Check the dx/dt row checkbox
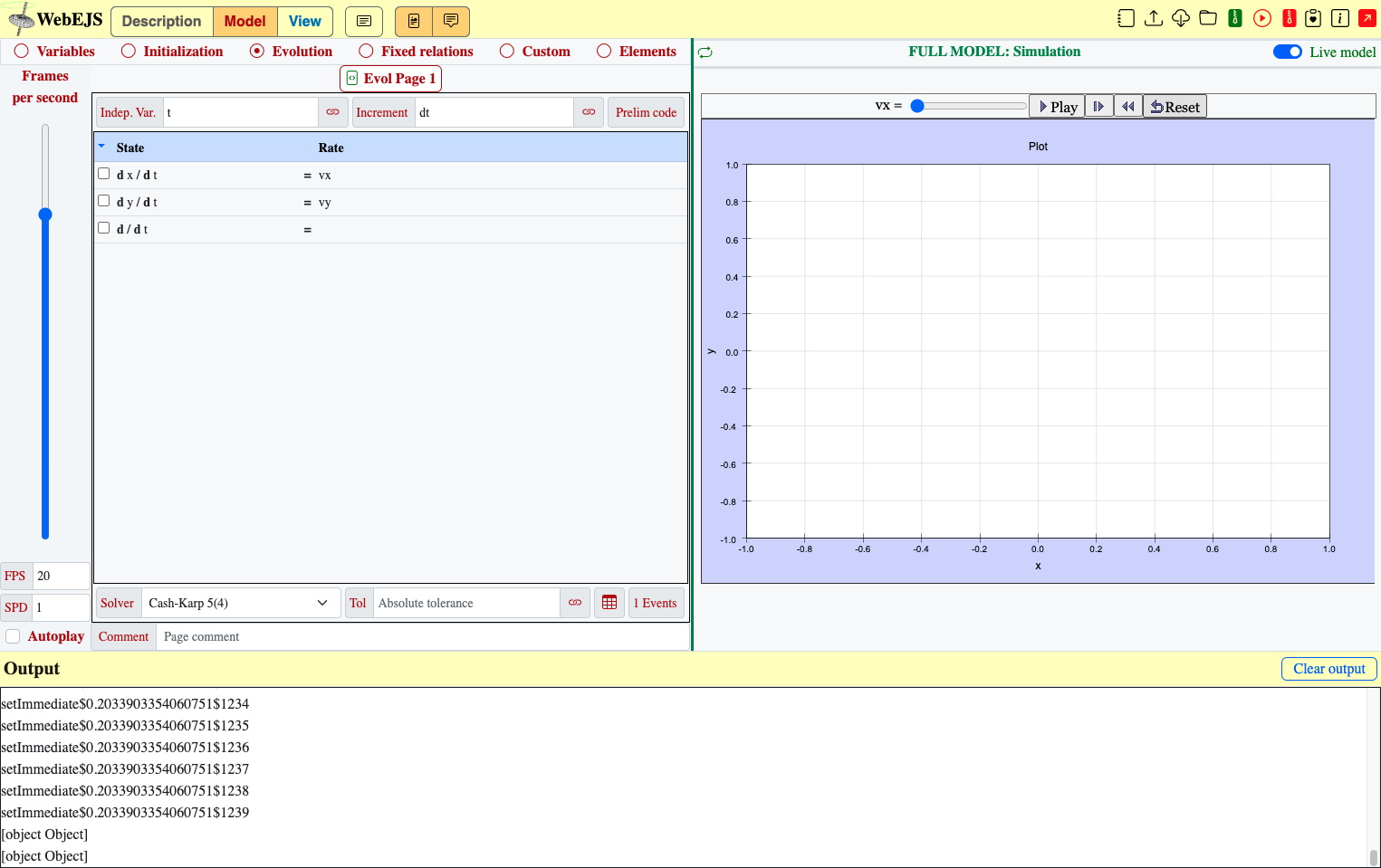Screen dimensions: 1381x868 click(x=103, y=174)
